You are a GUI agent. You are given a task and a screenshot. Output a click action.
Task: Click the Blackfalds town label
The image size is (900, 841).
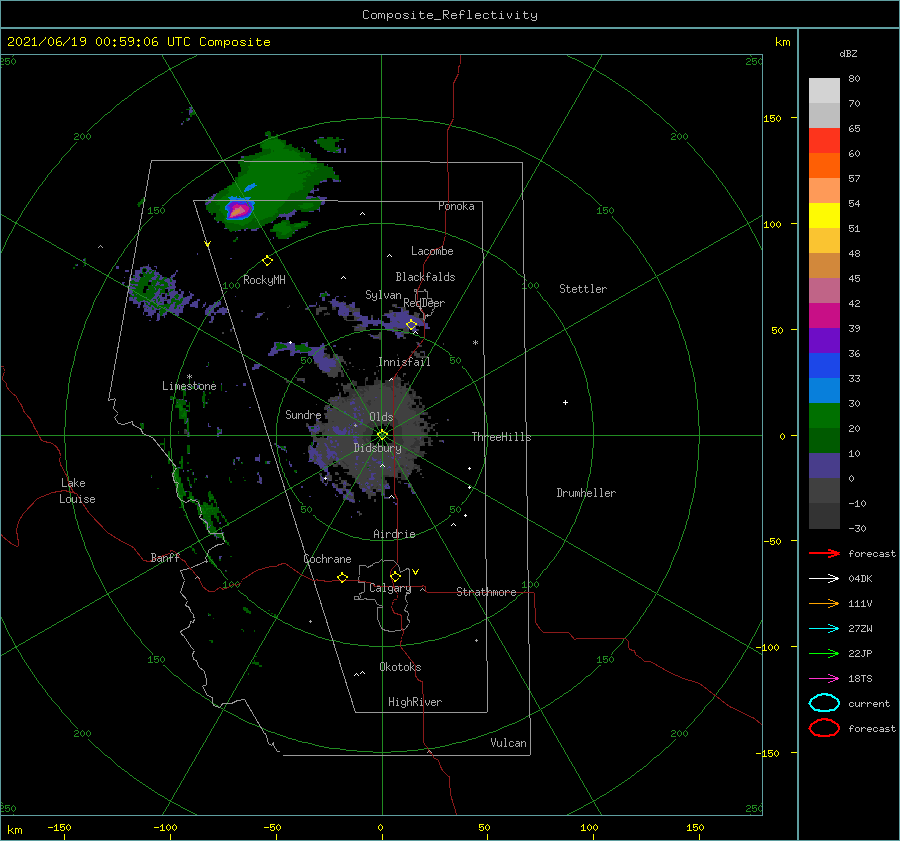425,277
